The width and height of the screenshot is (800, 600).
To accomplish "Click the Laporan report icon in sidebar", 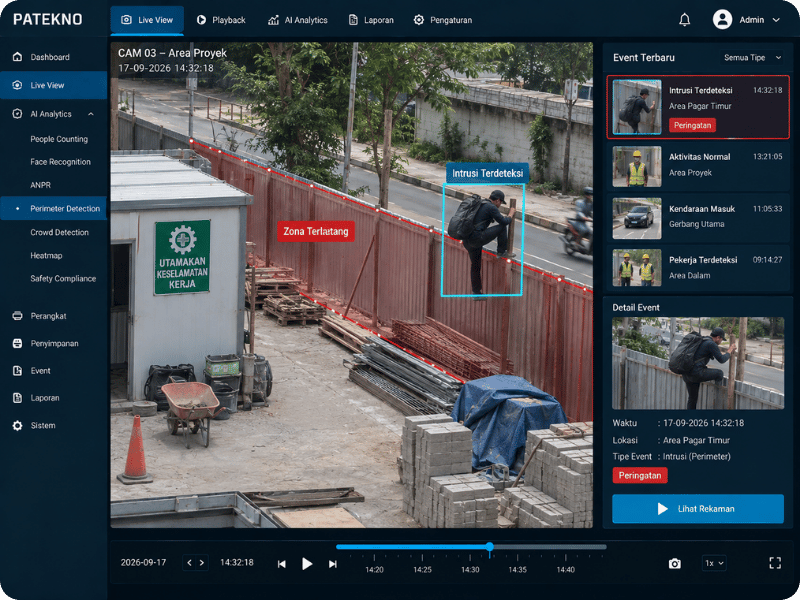I will pyautogui.click(x=17, y=398).
